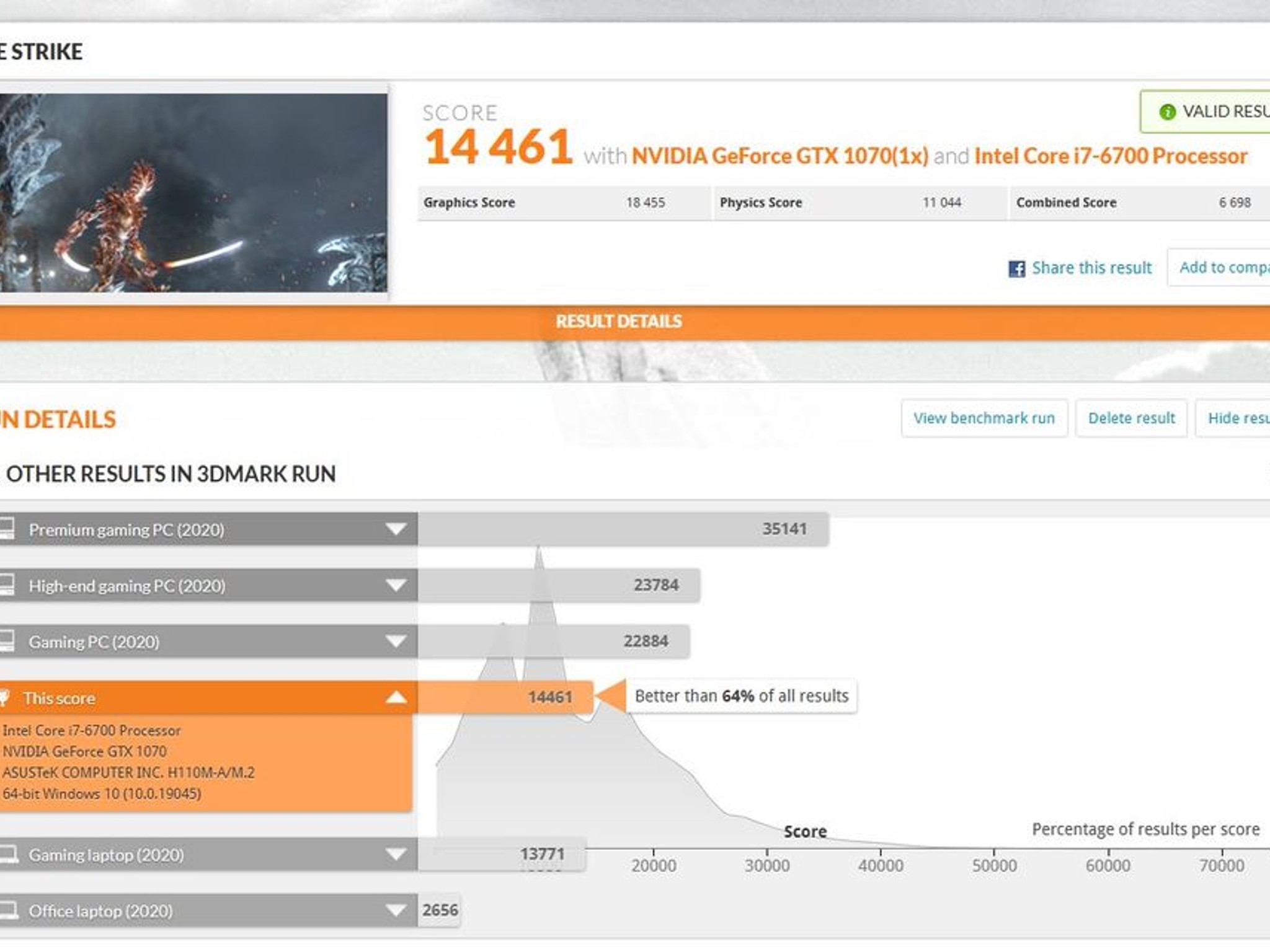
Task: Click the laptop icon beside Gaming laptop (2020)
Action: [x=9, y=855]
